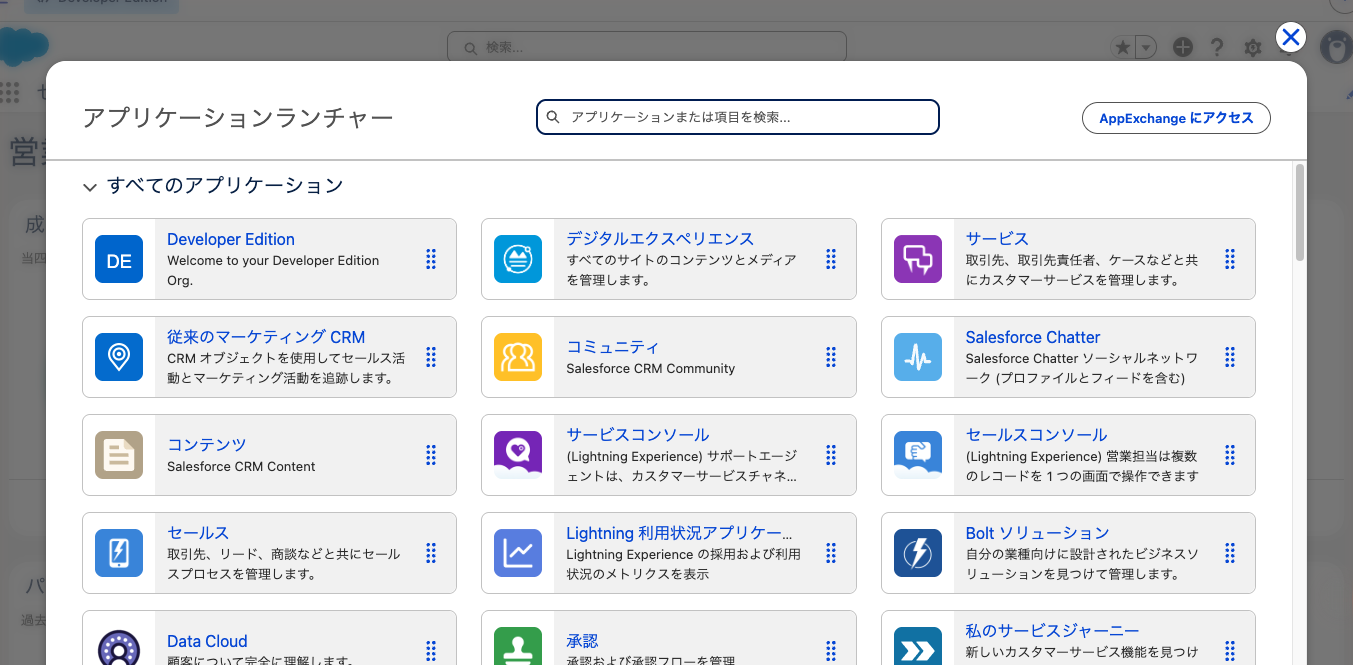Open the Lightning 利用状況アプリケー... link
Viewport: 1353px width, 665px height.
tap(679, 533)
